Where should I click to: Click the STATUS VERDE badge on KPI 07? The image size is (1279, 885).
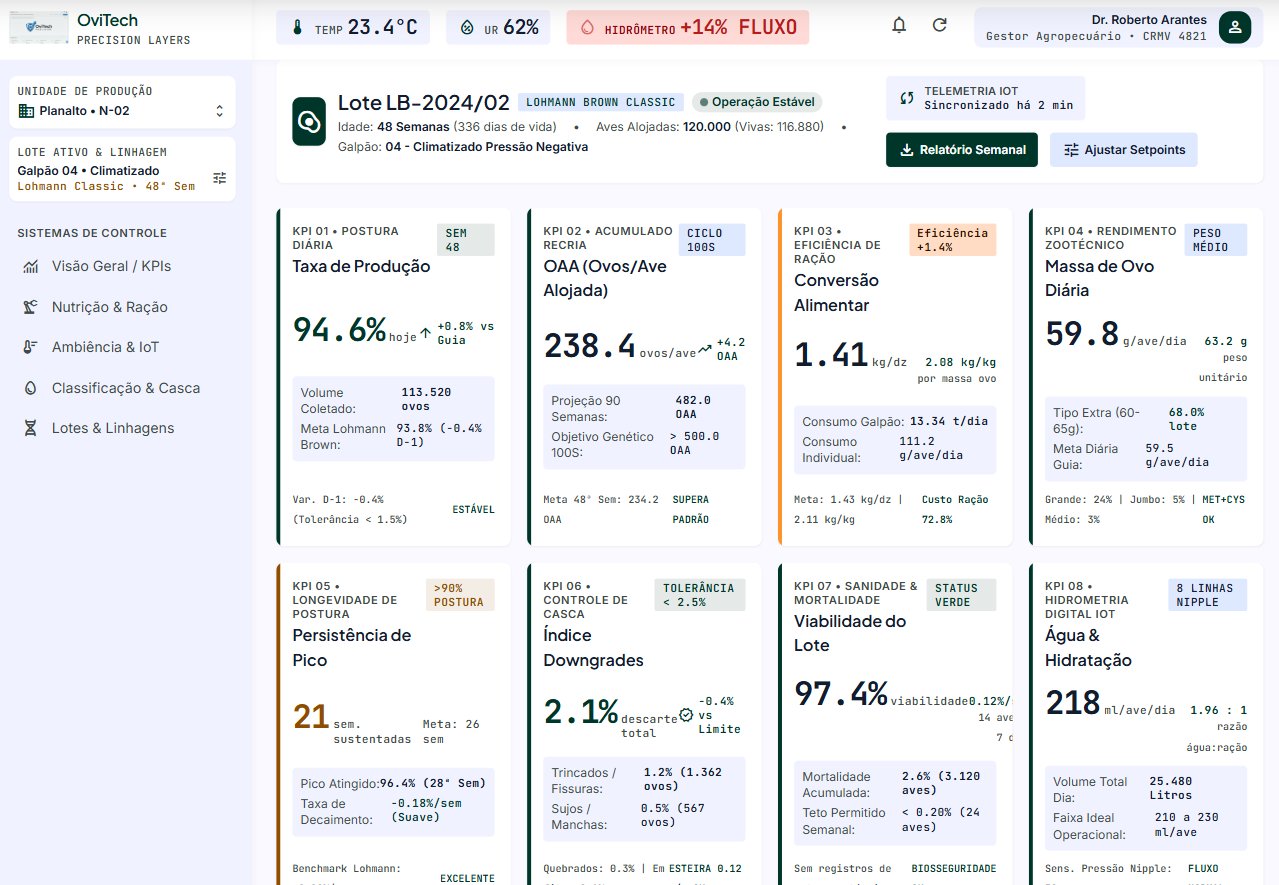(x=963, y=595)
